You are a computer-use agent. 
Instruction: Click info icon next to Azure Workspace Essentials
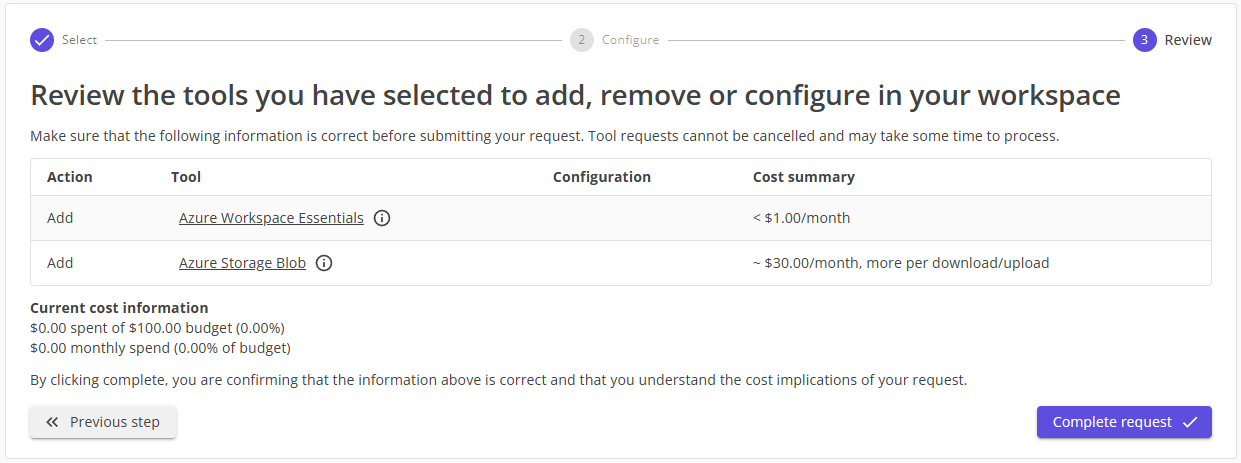pos(382,218)
